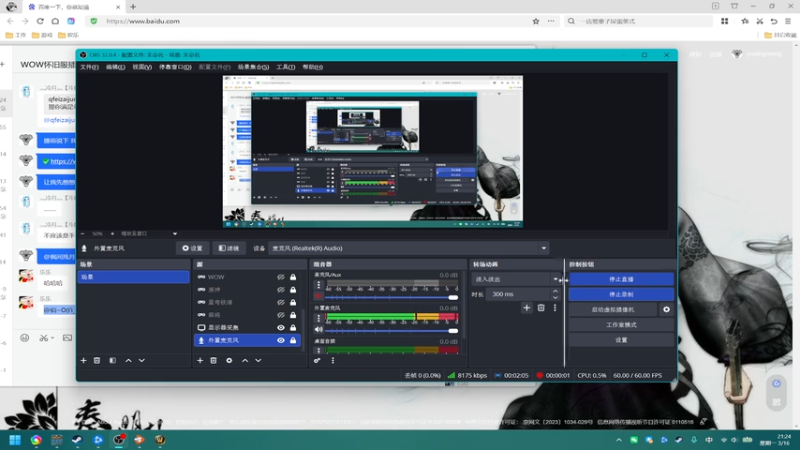Open Mic/Aux channel options dots
Viewport: 800px width, 450px height.
(x=319, y=285)
